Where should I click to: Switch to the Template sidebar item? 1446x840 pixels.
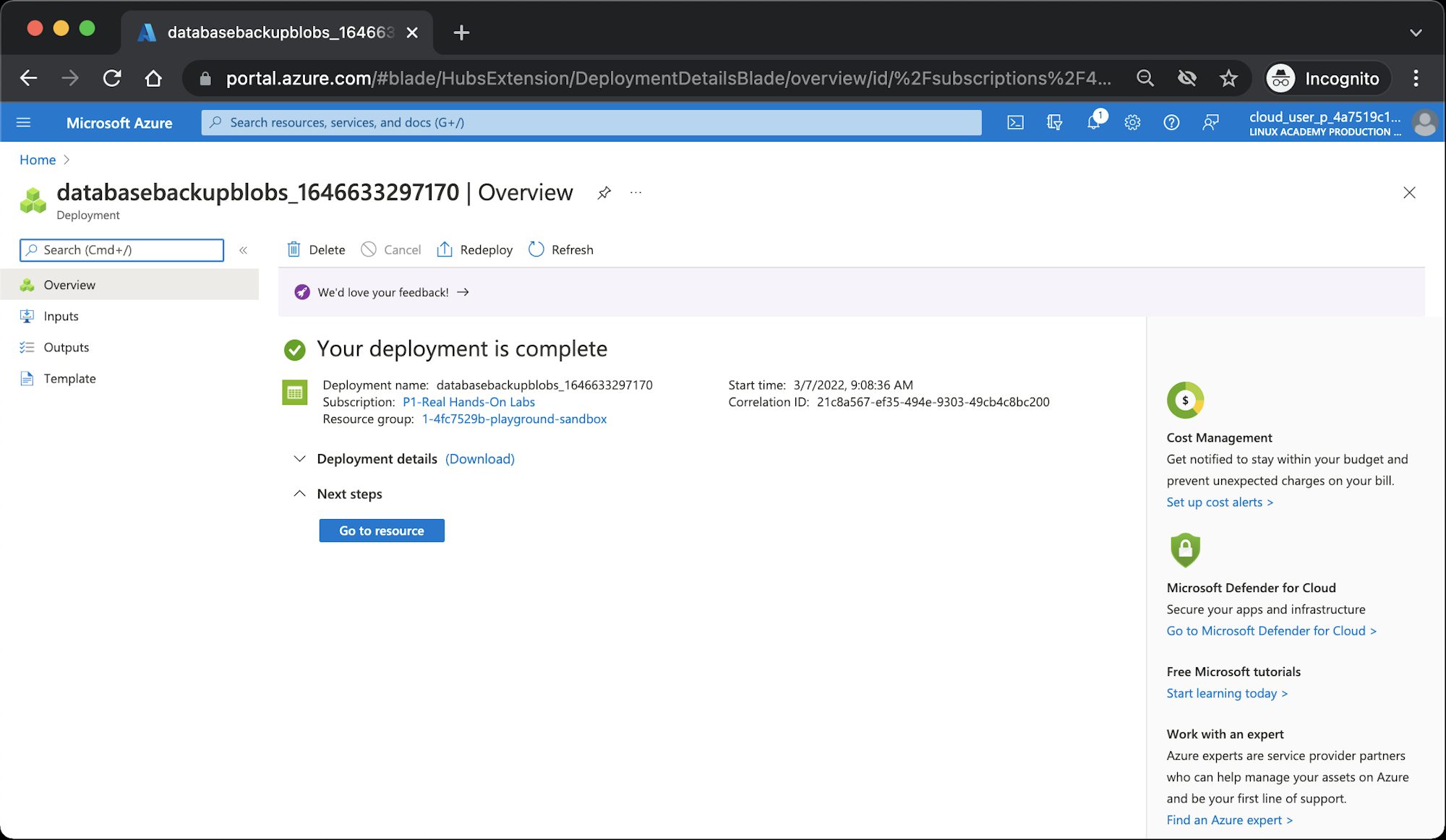(x=69, y=378)
